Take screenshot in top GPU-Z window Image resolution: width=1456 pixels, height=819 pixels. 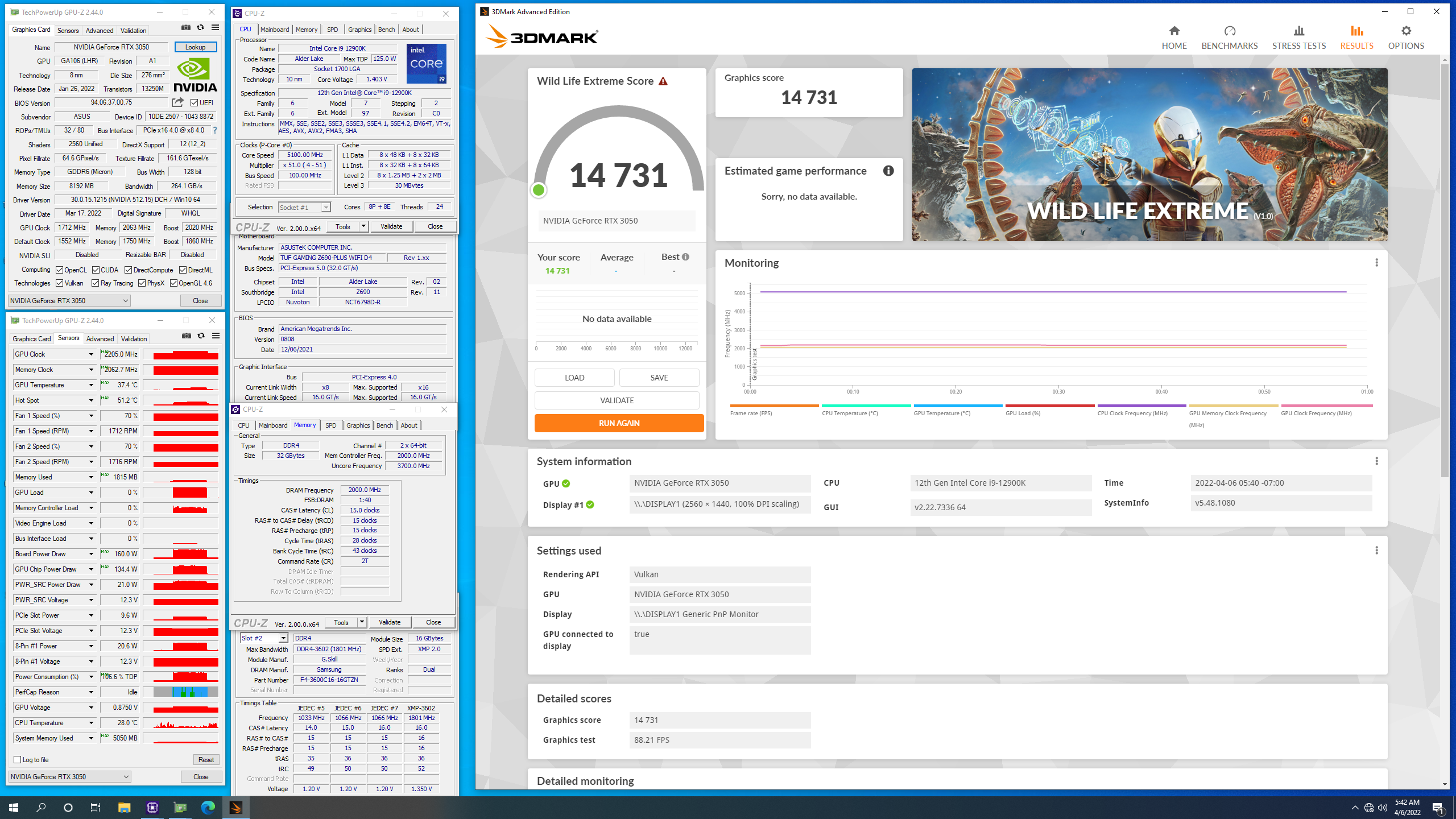186,27
